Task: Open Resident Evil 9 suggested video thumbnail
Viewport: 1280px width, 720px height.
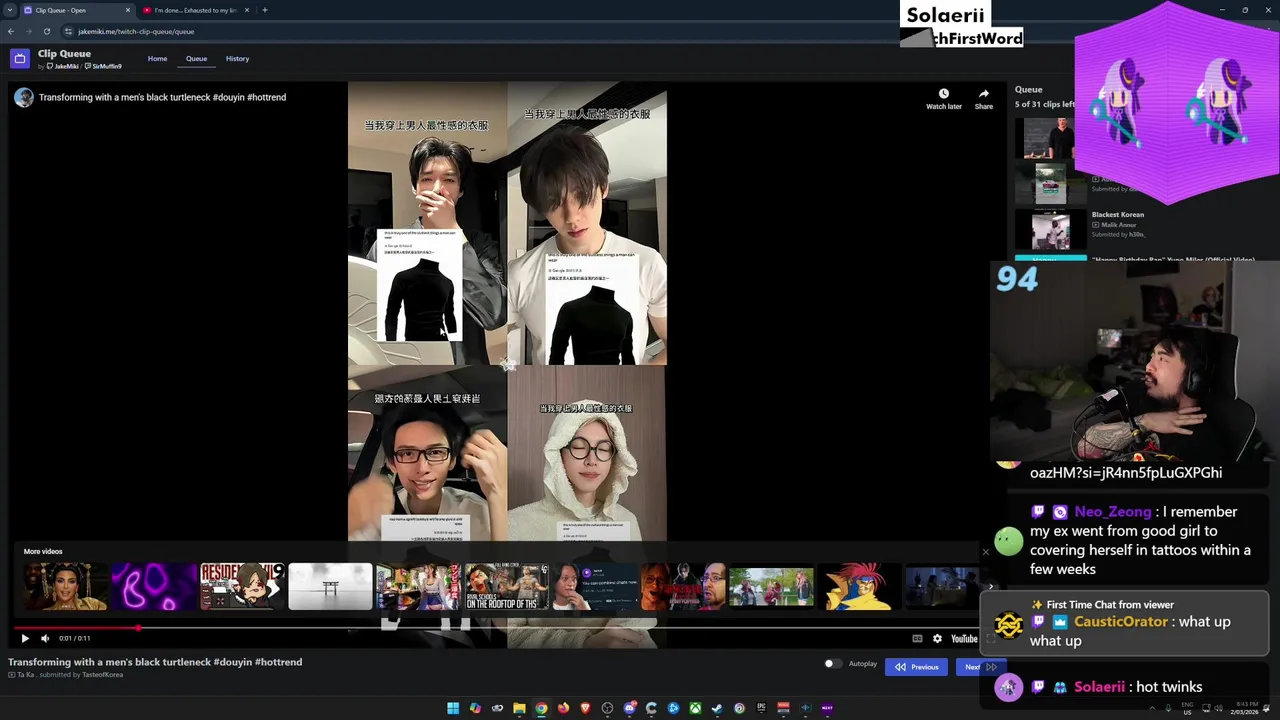Action: [242, 586]
